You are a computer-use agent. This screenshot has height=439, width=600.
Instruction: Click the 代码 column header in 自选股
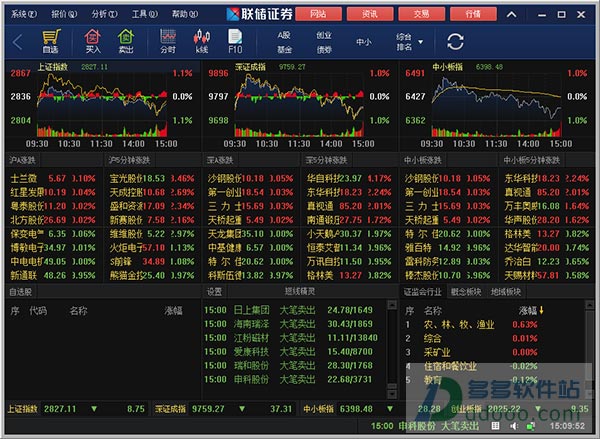click(x=38, y=311)
